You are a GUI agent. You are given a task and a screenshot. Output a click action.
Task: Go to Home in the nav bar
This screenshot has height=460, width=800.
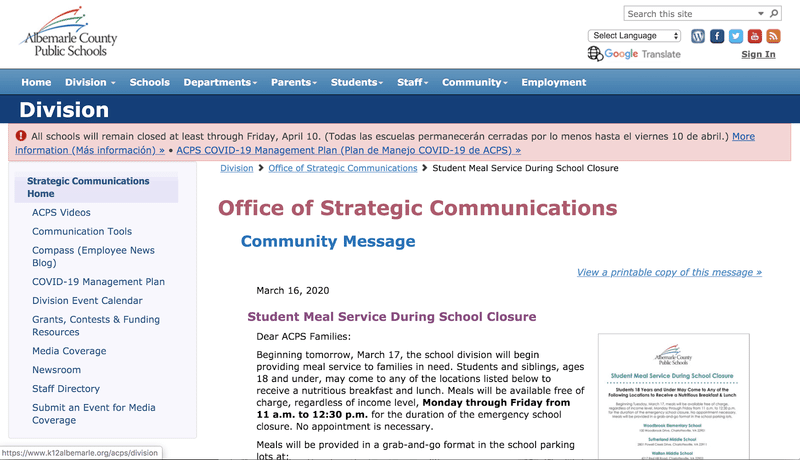(36, 82)
